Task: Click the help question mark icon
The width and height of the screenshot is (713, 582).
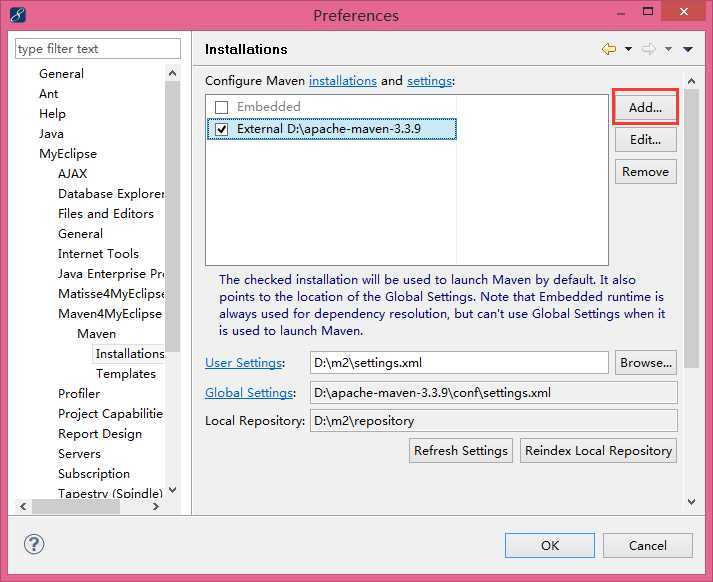Action: [34, 544]
